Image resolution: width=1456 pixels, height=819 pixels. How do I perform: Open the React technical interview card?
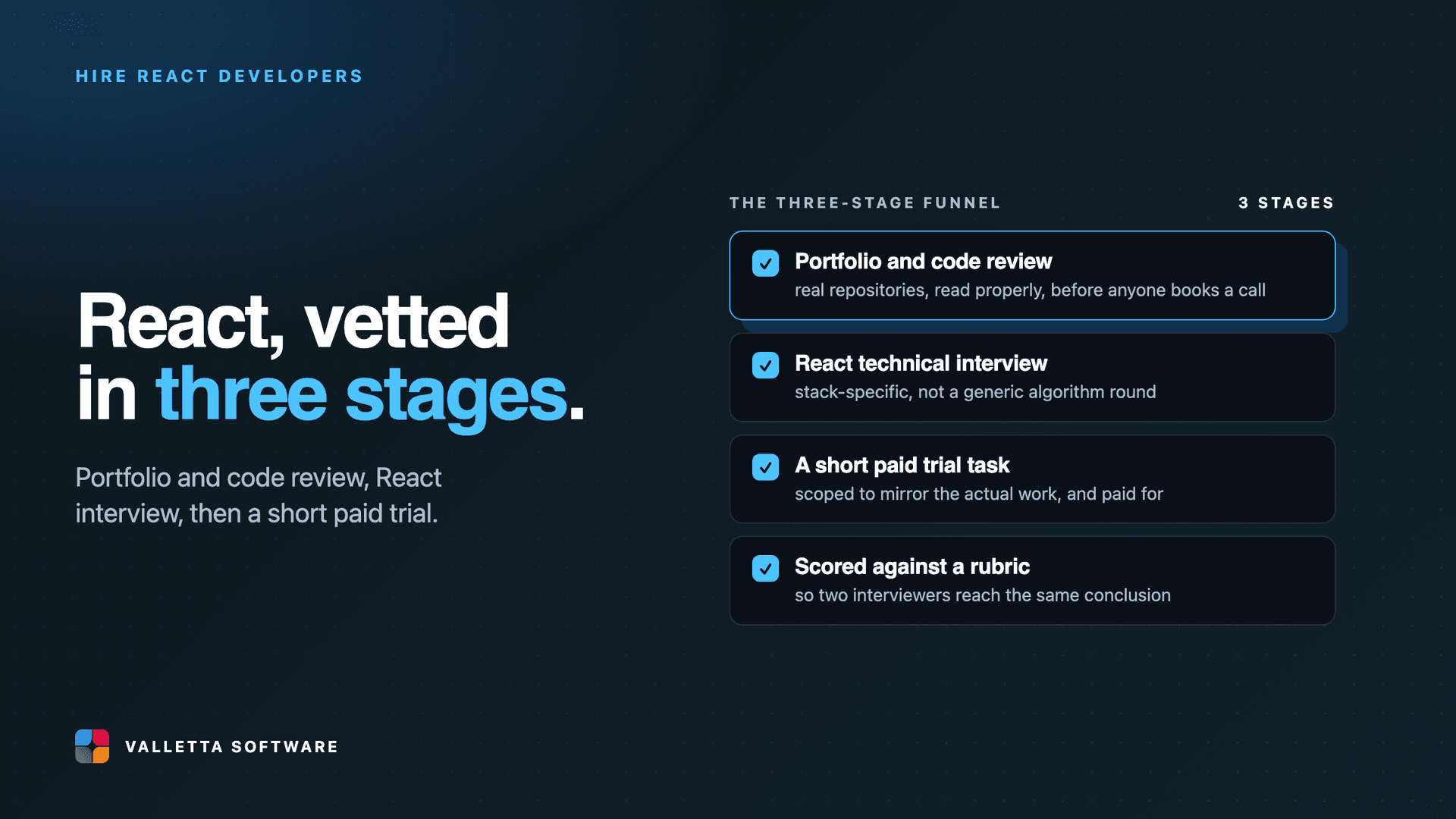(x=1032, y=377)
